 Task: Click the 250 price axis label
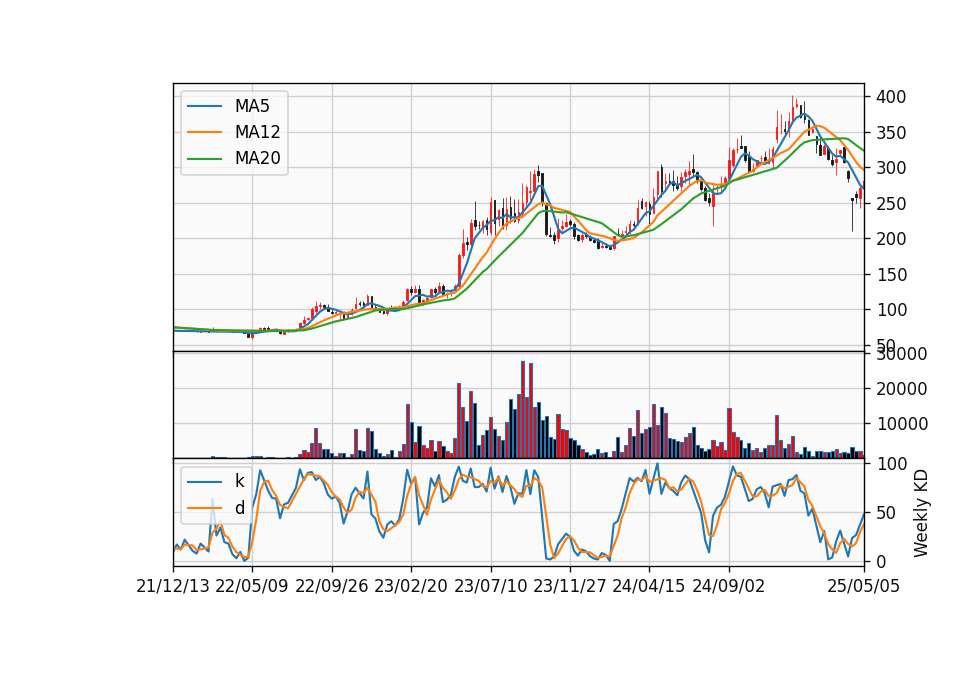pyautogui.click(x=891, y=204)
